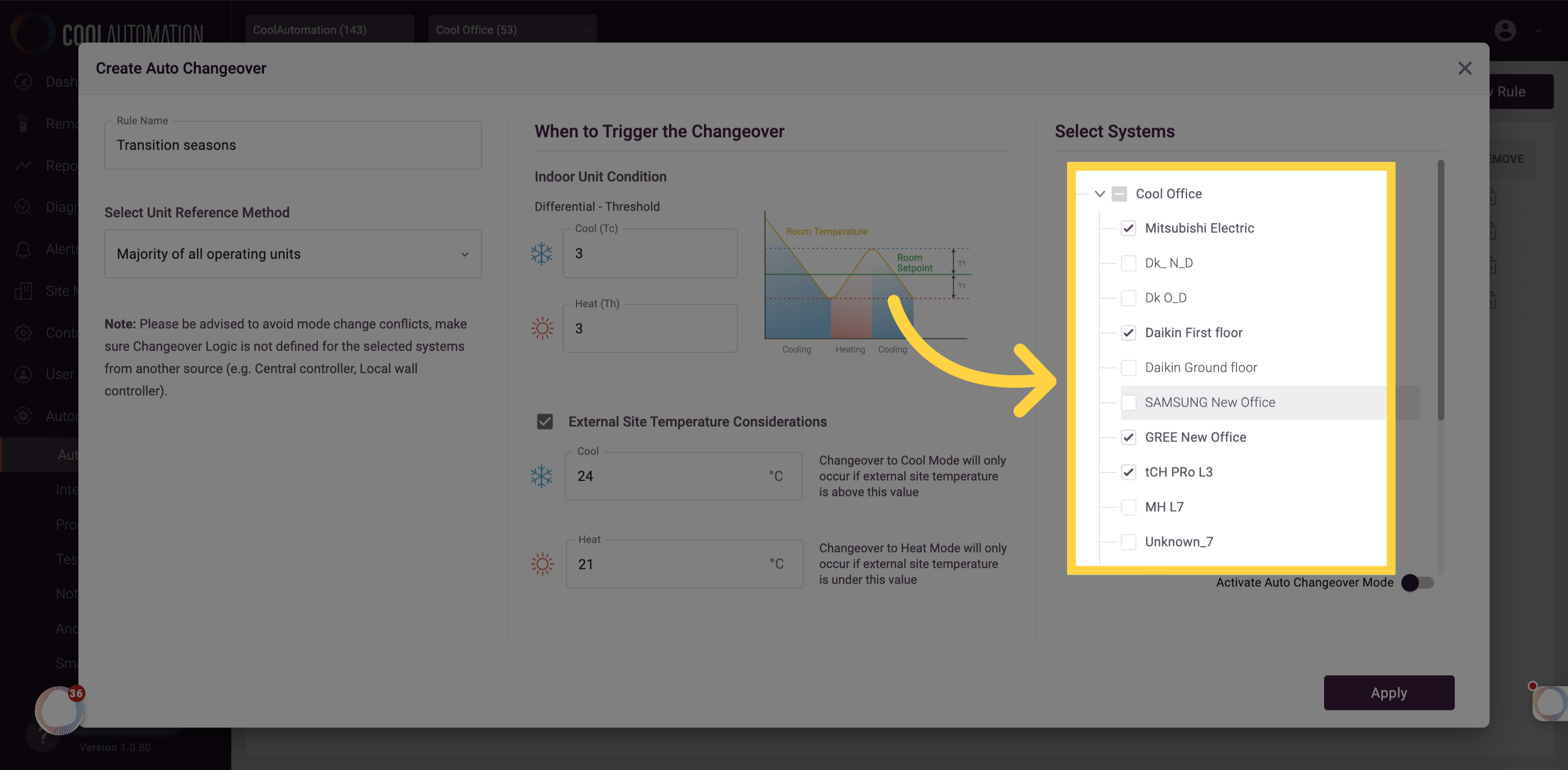Open the Cool Office (53) site dropdown
Screen dimensions: 1568x770
pos(512,30)
